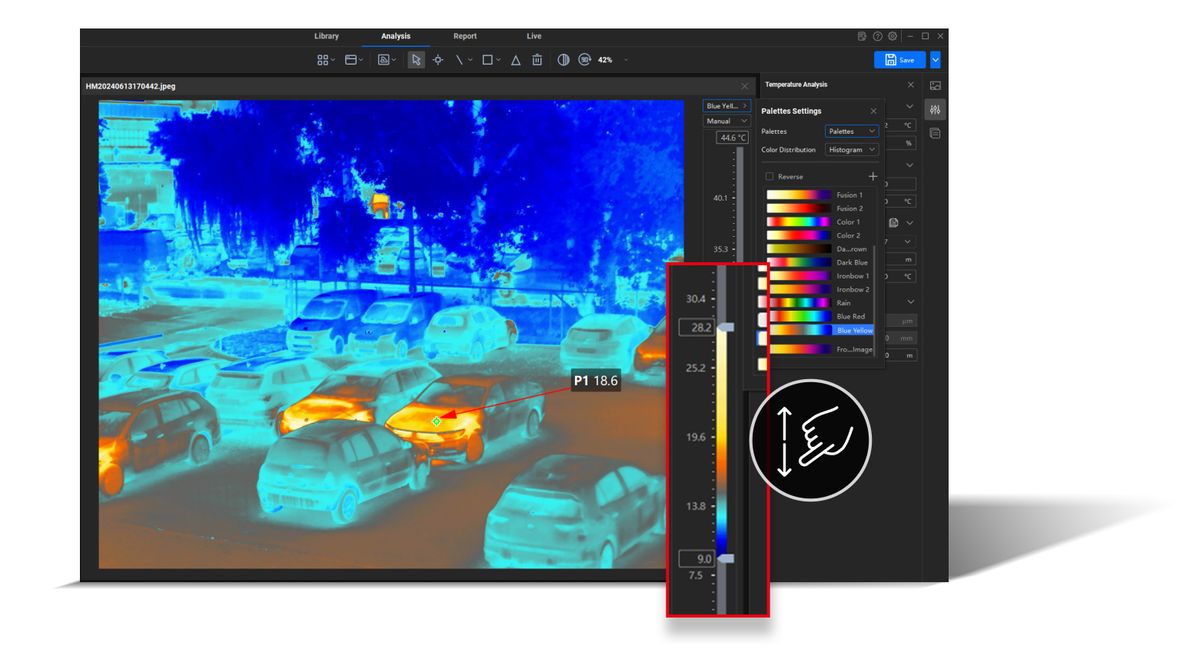The height and width of the screenshot is (666, 1200).
Task: Rotate image 90 degrees
Action: click(585, 60)
